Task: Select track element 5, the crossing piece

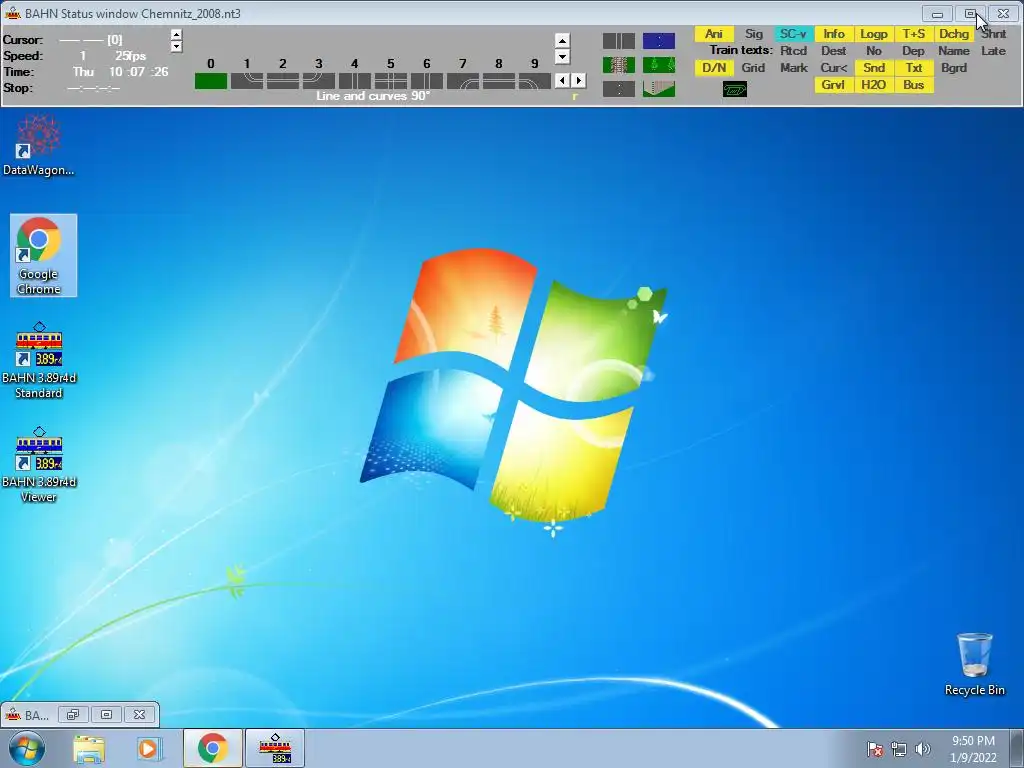Action: point(391,81)
